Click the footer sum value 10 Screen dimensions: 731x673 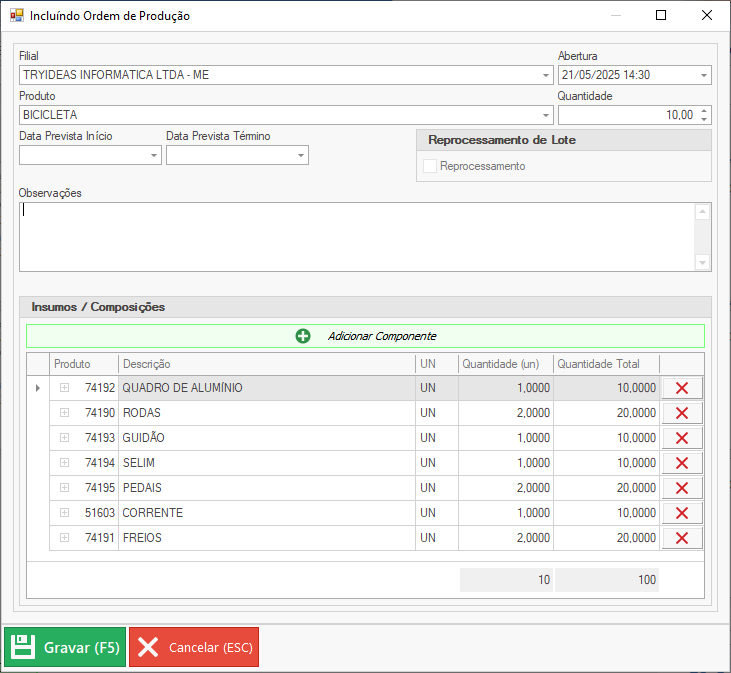(506, 580)
